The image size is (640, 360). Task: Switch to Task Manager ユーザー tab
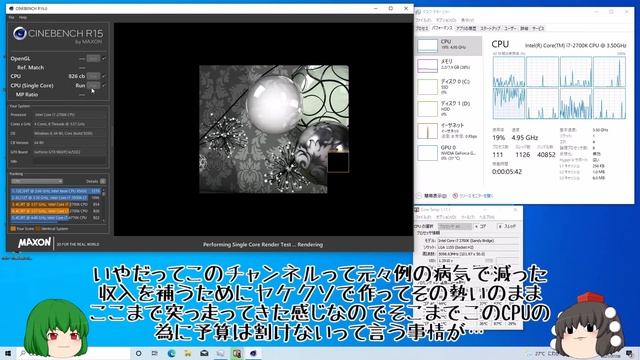click(510, 29)
